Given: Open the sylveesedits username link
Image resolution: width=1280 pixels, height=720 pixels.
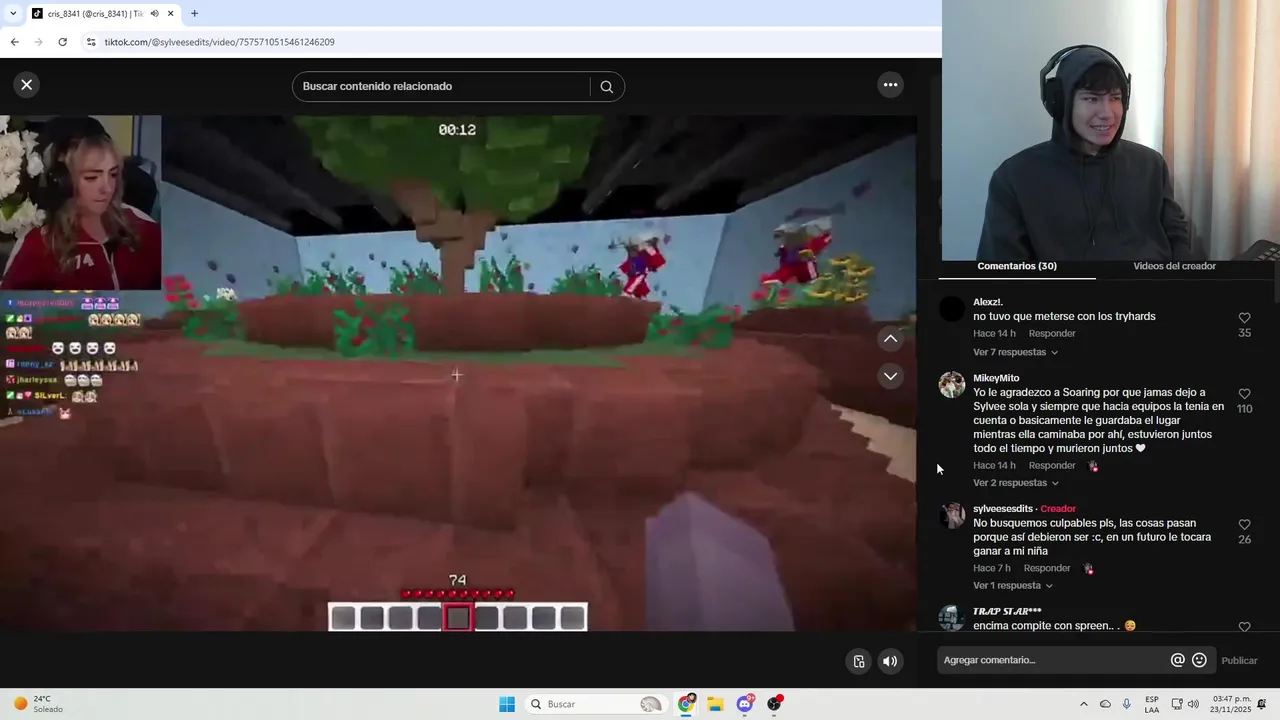Looking at the screenshot, I should click(x=1003, y=509).
